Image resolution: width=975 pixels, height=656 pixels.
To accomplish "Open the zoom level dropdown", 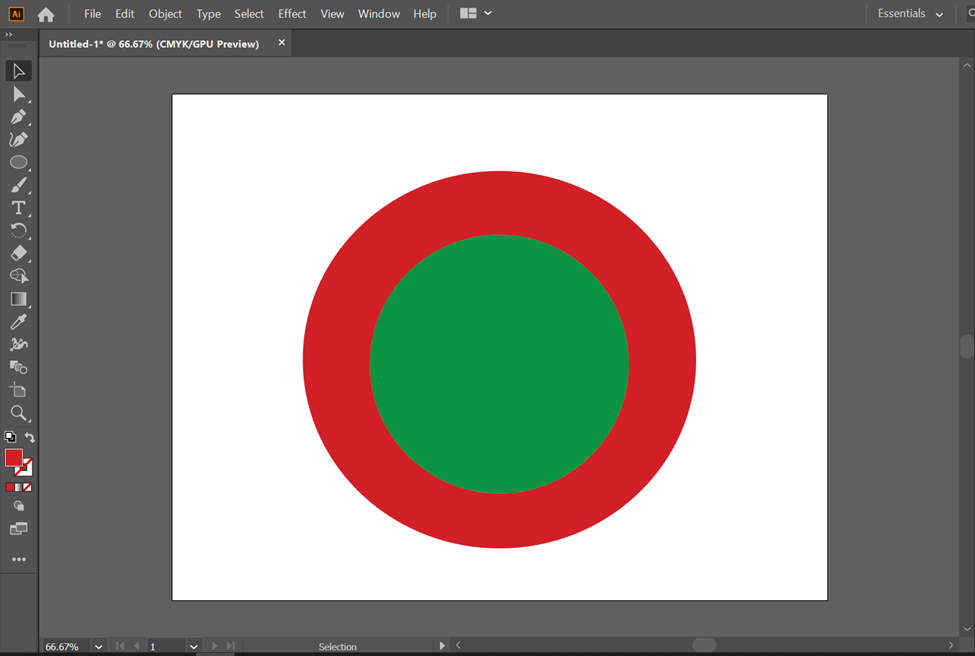I will pos(98,647).
